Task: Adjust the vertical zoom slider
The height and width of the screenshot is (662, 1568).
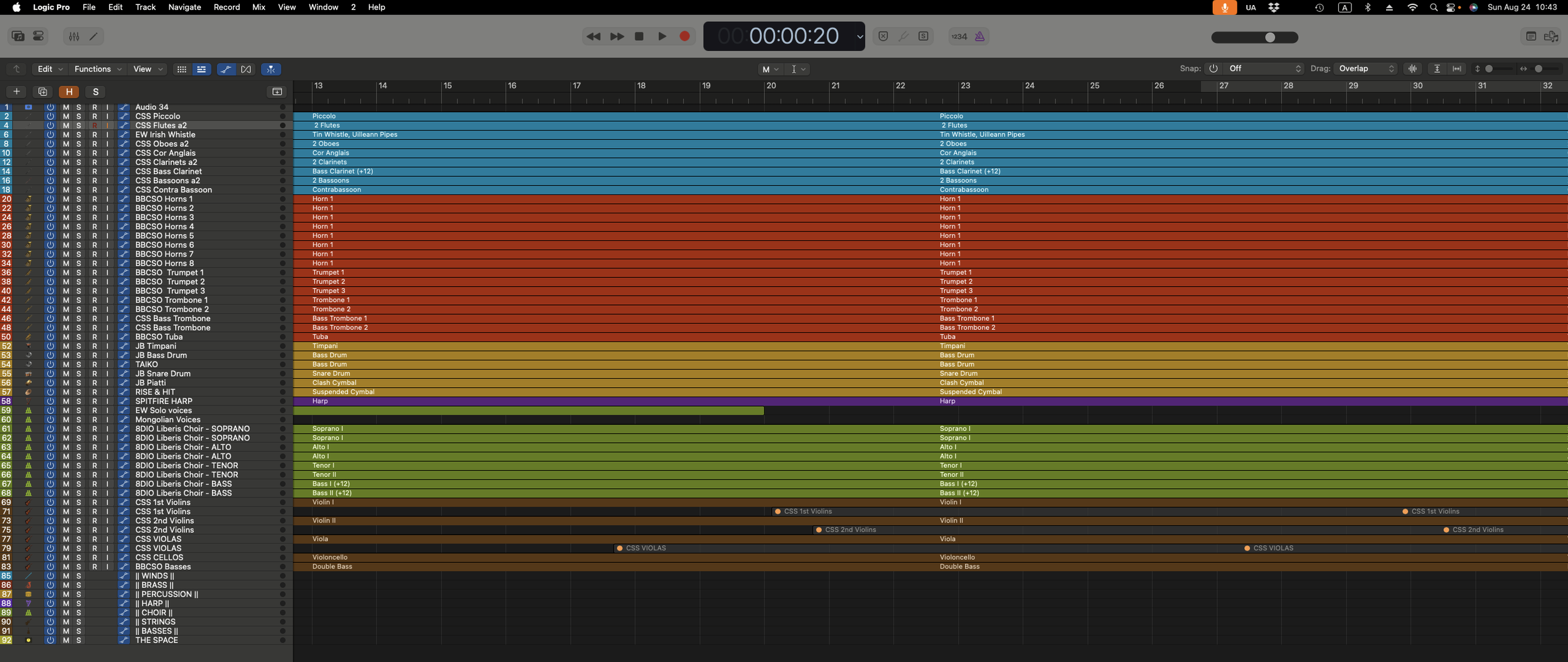Action: pyautogui.click(x=1498, y=69)
